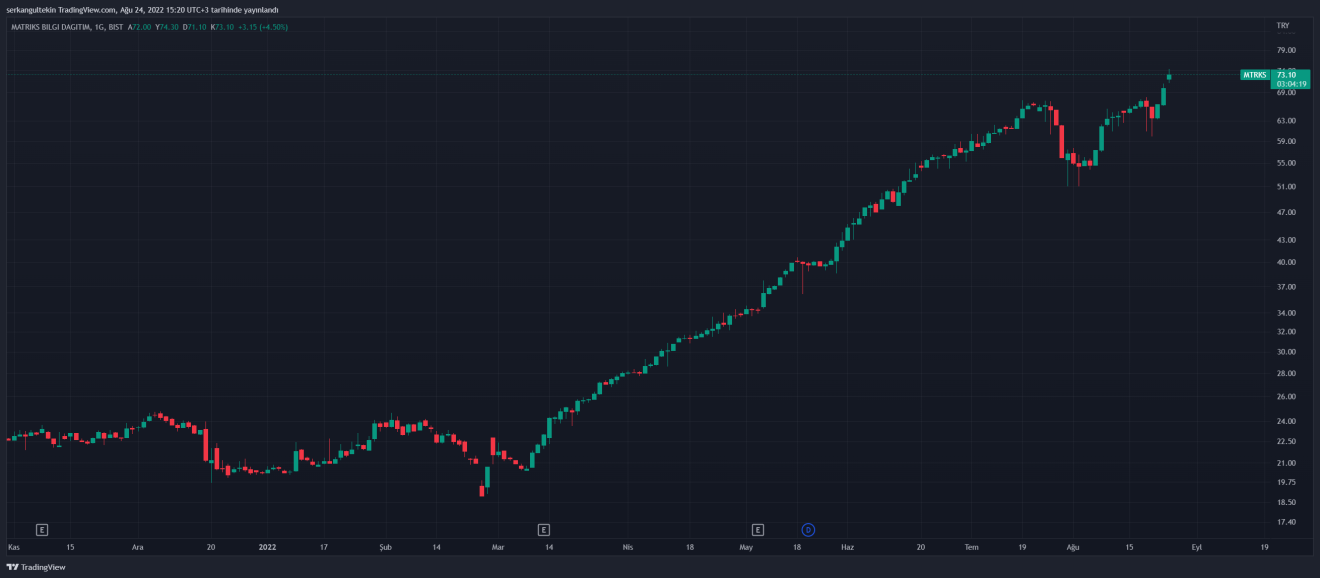The height and width of the screenshot is (578, 1320).
Task: Select the latest green candle at the chart peak
Action: pyautogui.click(x=1169, y=76)
